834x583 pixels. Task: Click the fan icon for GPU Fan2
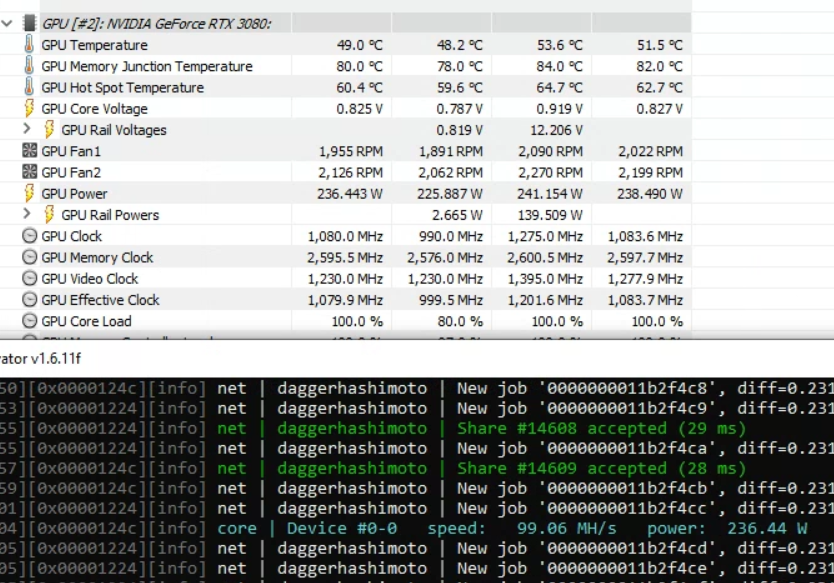coord(30,172)
